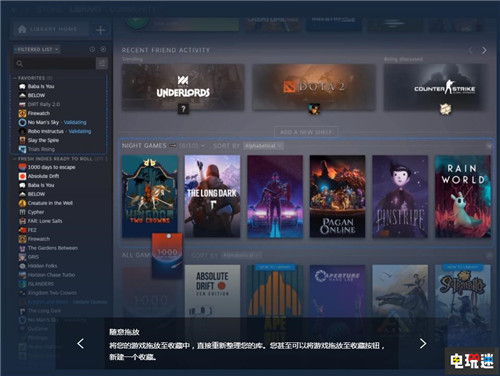Go to next tutorial tip

[x=423, y=344]
